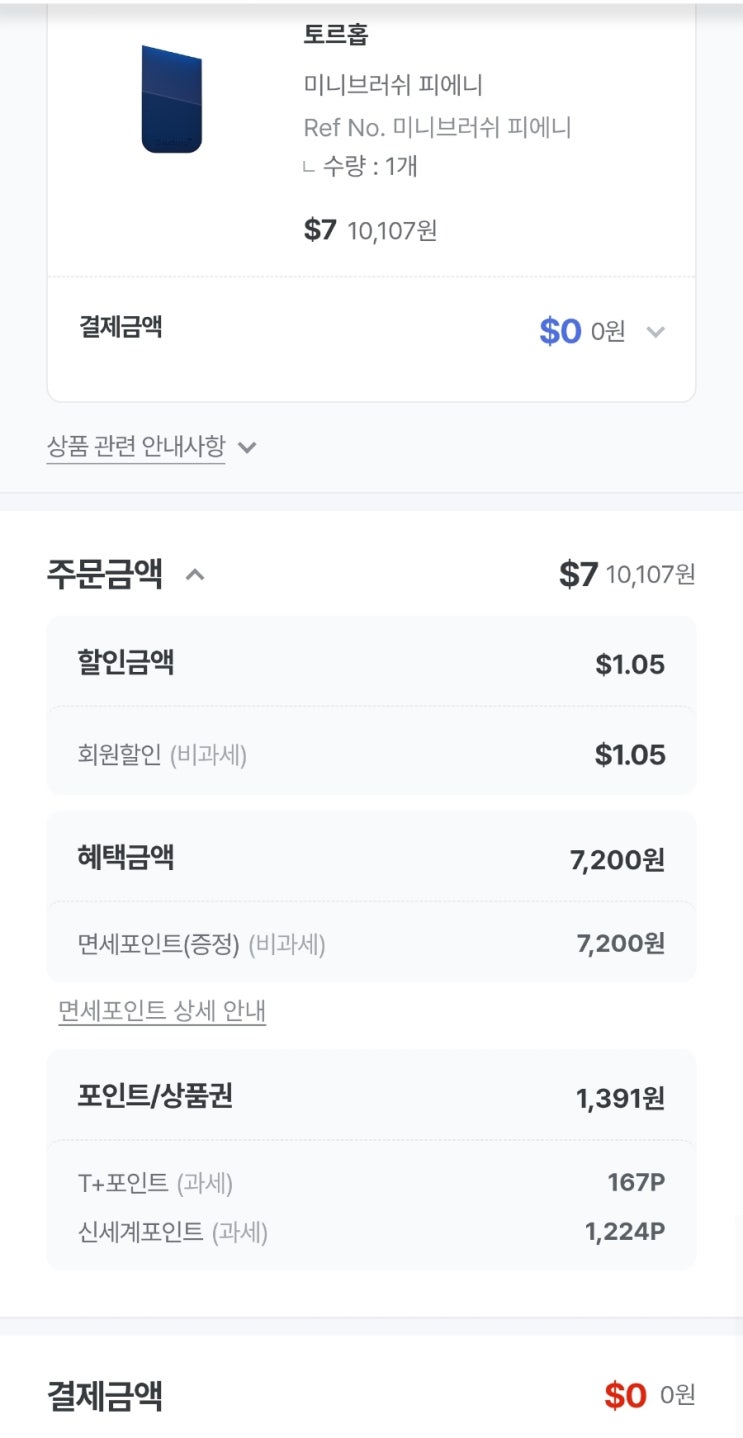The height and width of the screenshot is (1438, 743).
Task: Collapse the 주문금액 section chevron
Action: pos(196,575)
